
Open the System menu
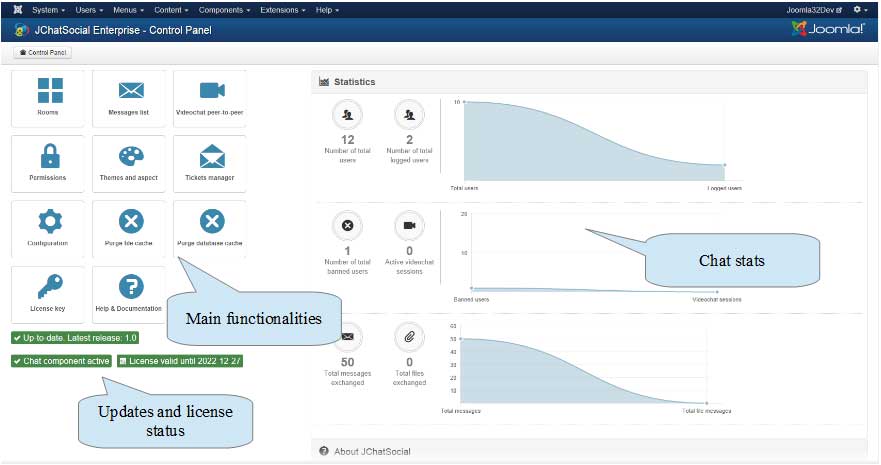48,10
